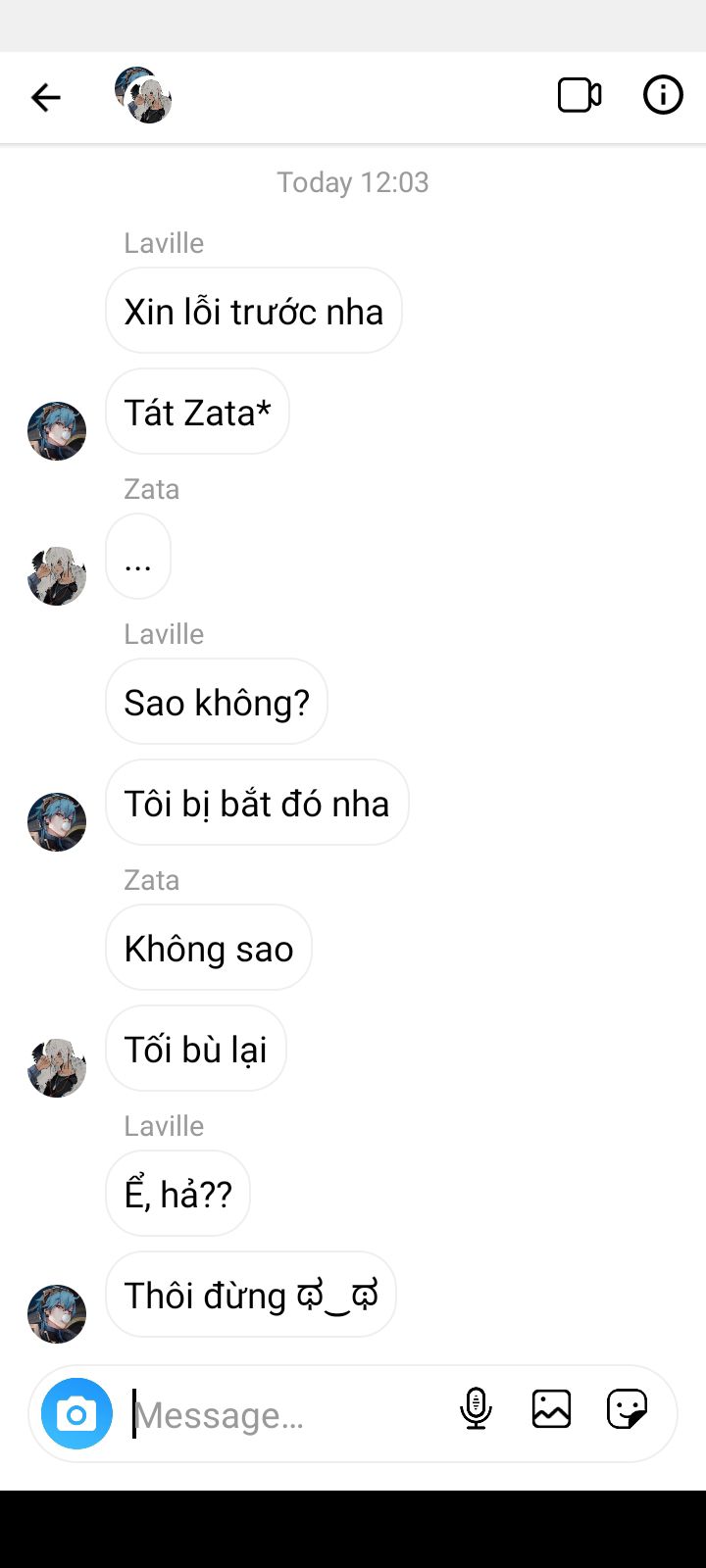Tap the "Tối bù lại" message
Screen dimensions: 706x1568
(196, 1049)
